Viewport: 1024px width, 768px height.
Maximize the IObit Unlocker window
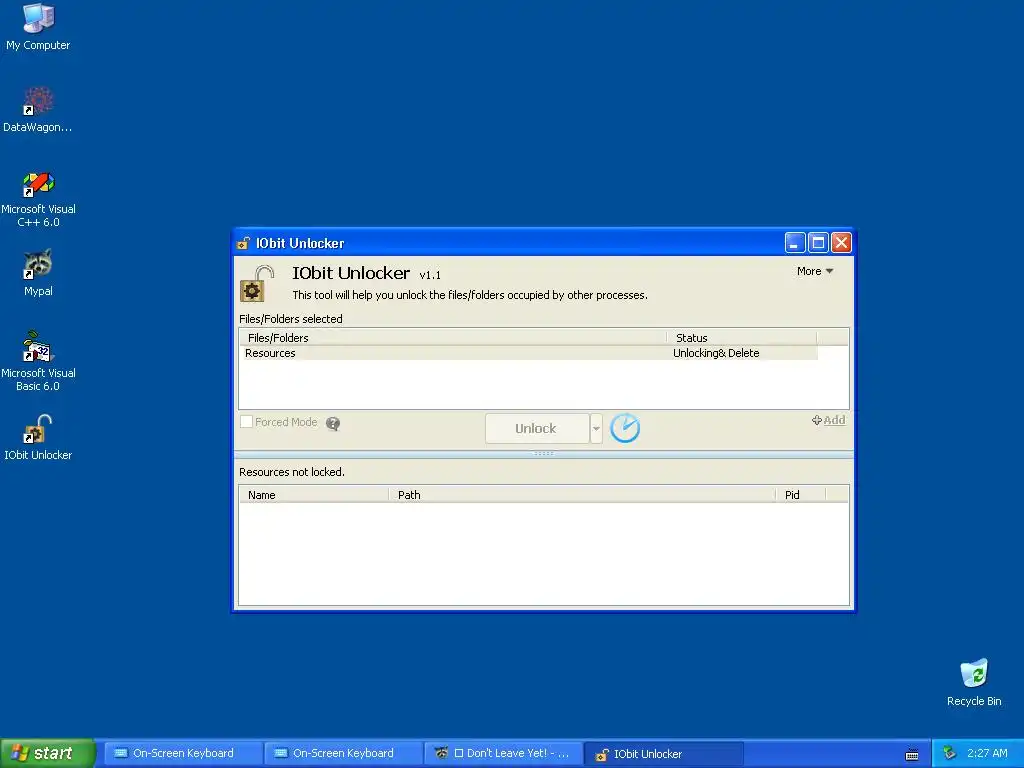coord(818,243)
